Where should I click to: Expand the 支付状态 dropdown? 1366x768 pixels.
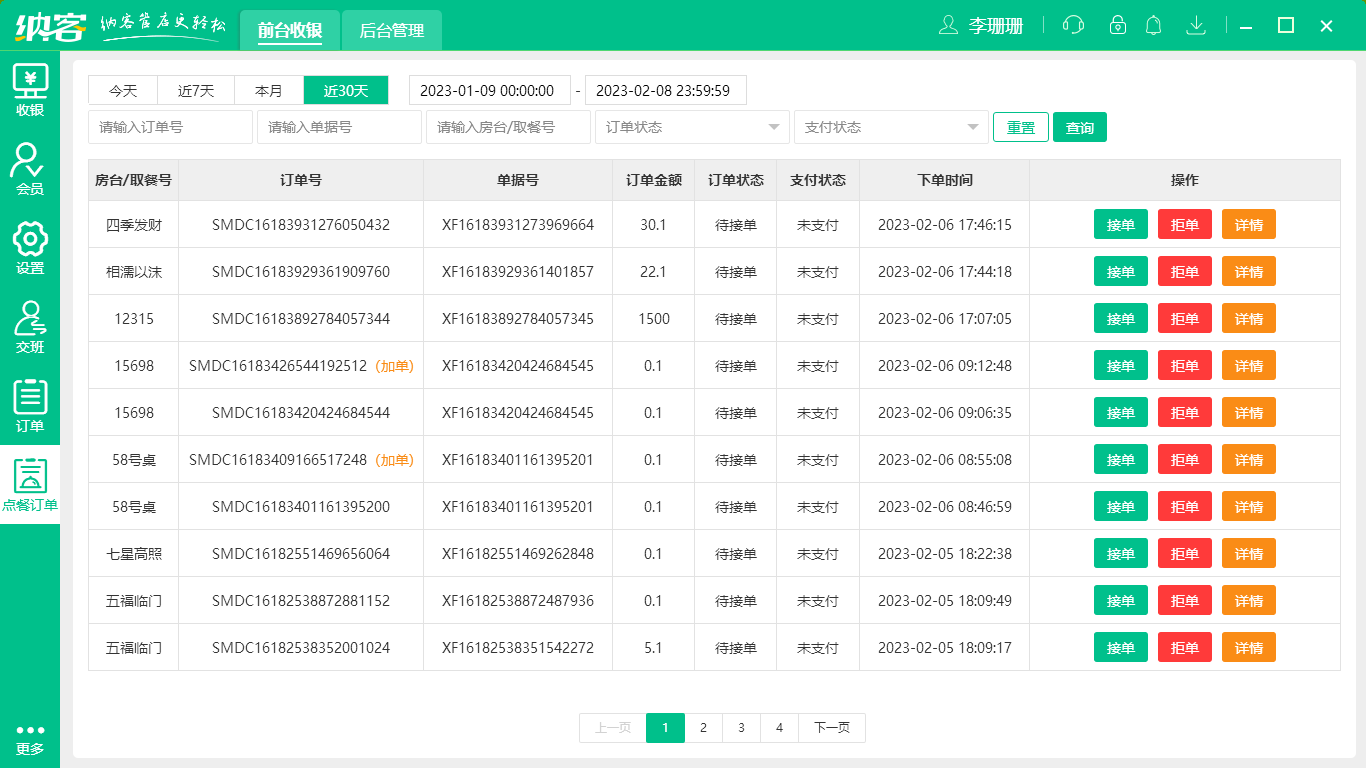[891, 127]
